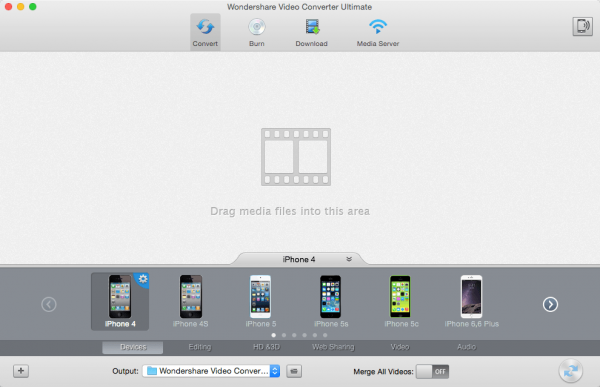Screen dimensions: 600x387
Task: Select the iPhone 6,6 Plus preset
Action: [471, 302]
